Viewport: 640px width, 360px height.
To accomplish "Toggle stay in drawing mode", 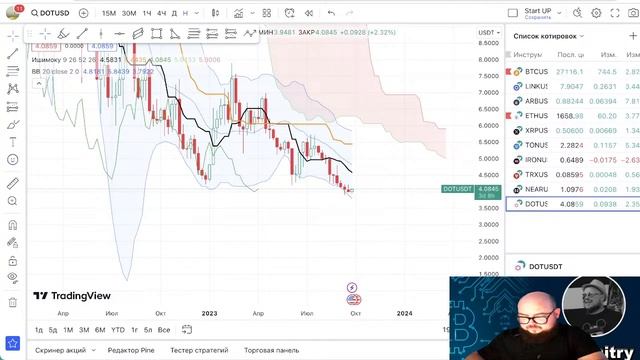I will point(13,243).
